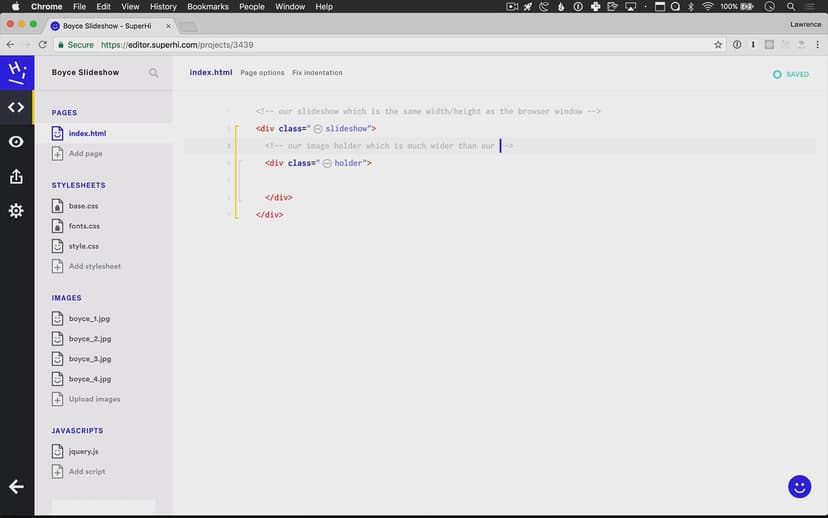Open base.css stylesheet
This screenshot has height=518, width=828.
pyautogui.click(x=83, y=206)
